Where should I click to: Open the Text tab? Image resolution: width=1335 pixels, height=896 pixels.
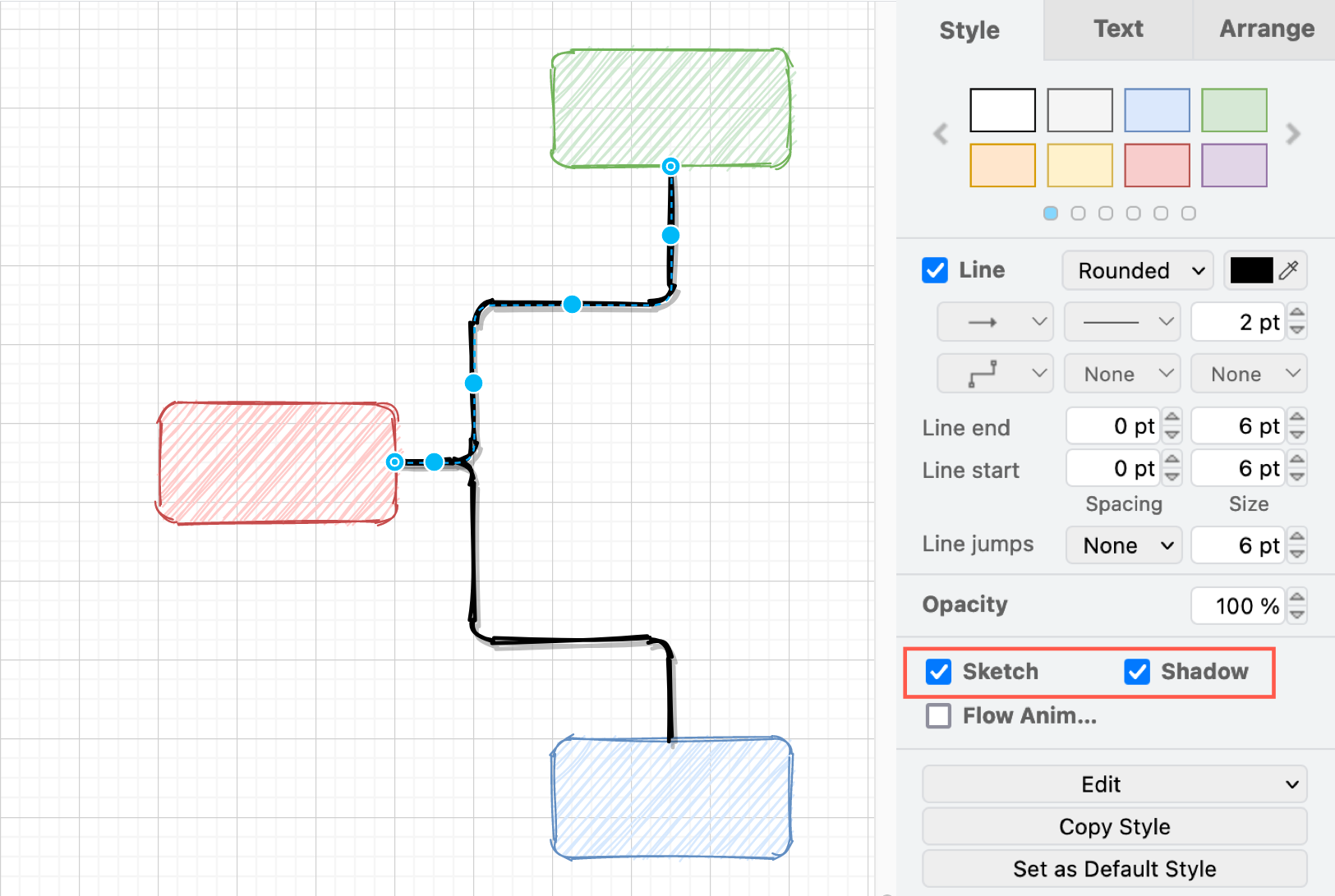(x=1117, y=29)
